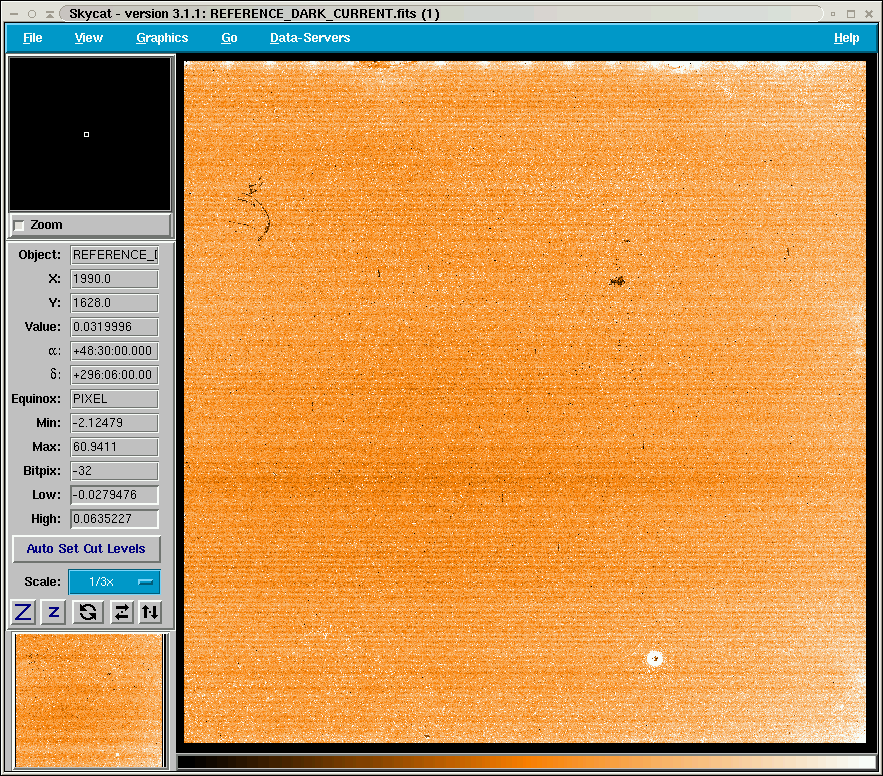Open the Help menu
883x776 pixels.
846,38
